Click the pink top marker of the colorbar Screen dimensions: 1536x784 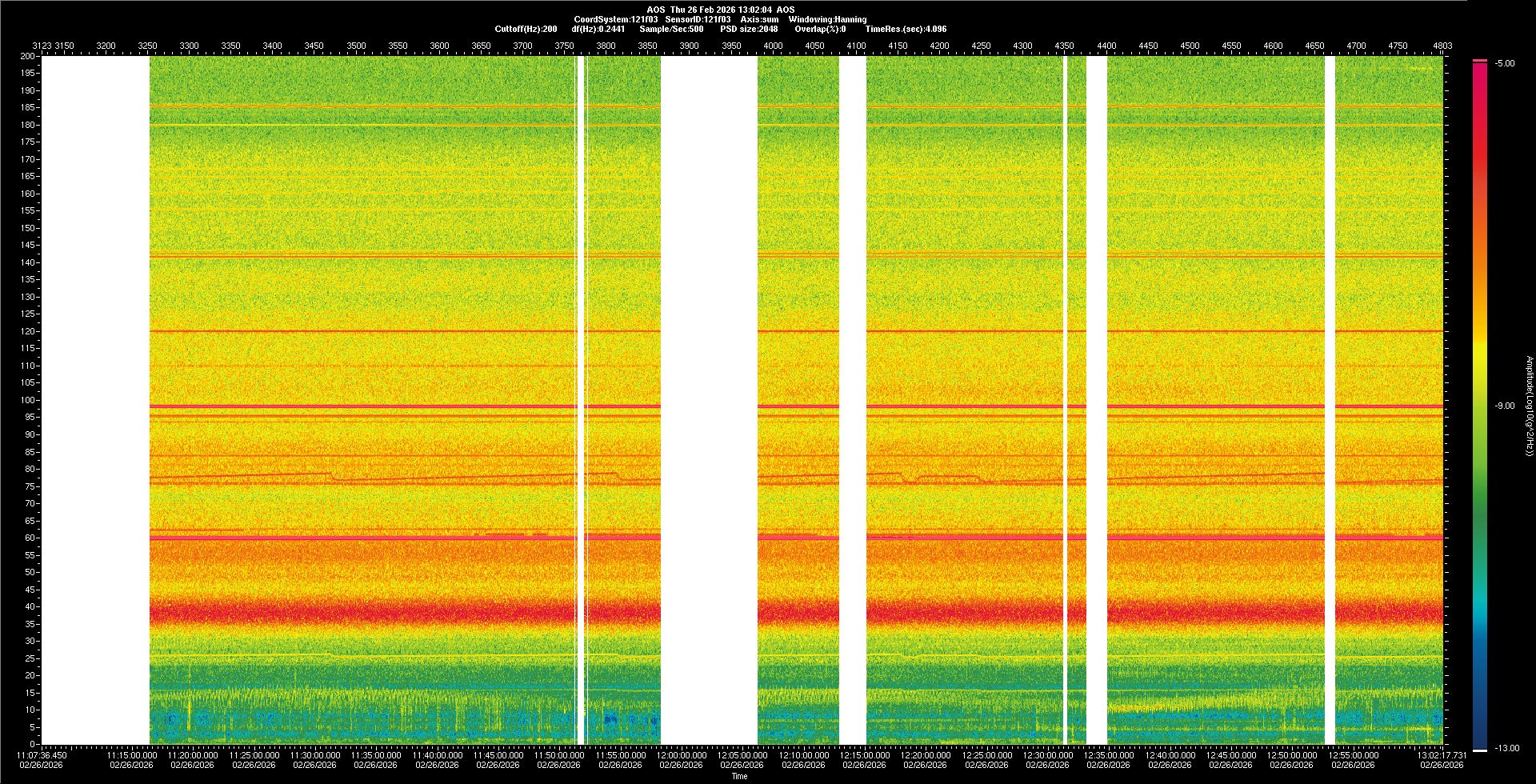(x=1479, y=61)
